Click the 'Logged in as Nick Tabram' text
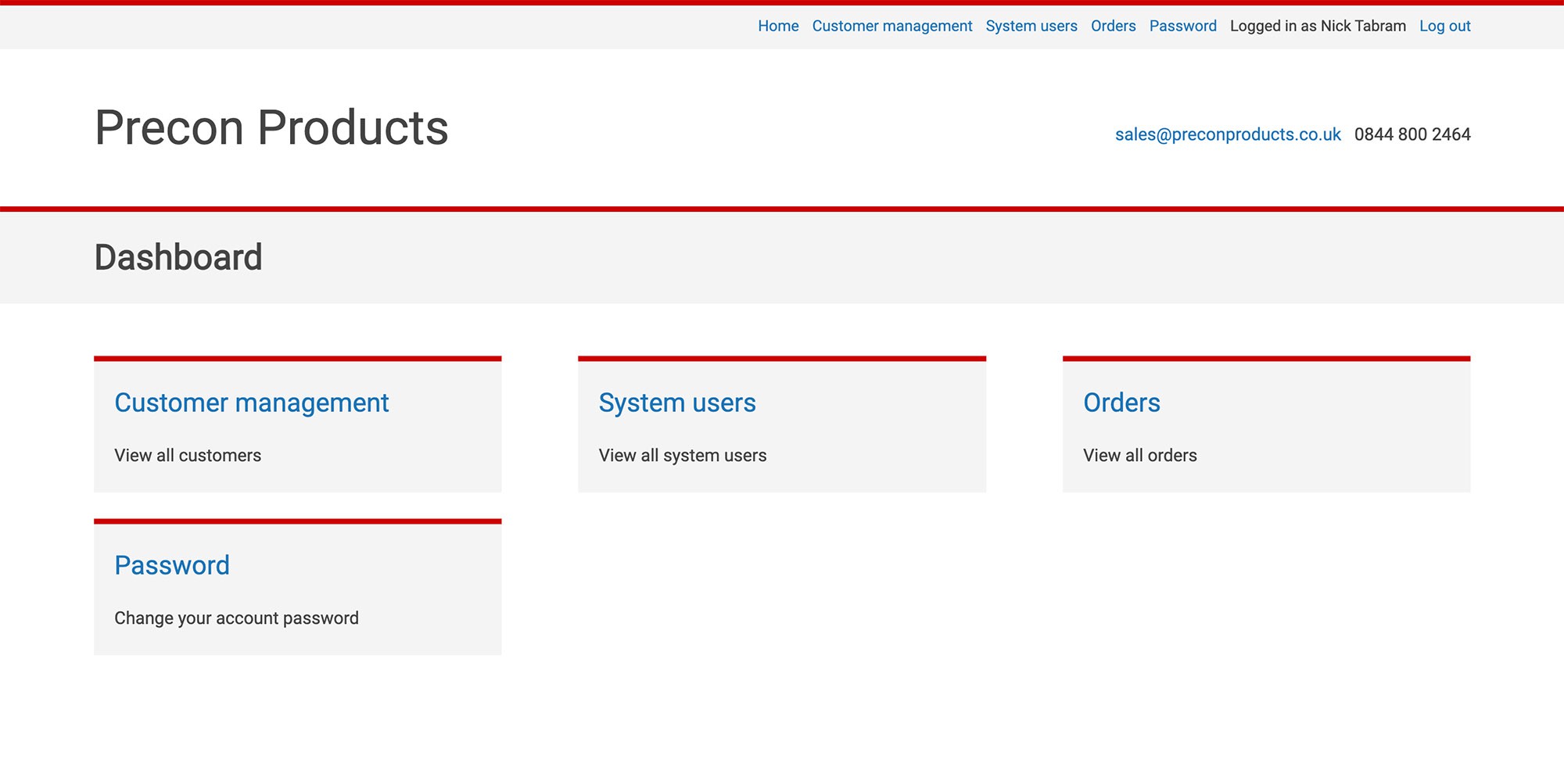 [x=1318, y=26]
